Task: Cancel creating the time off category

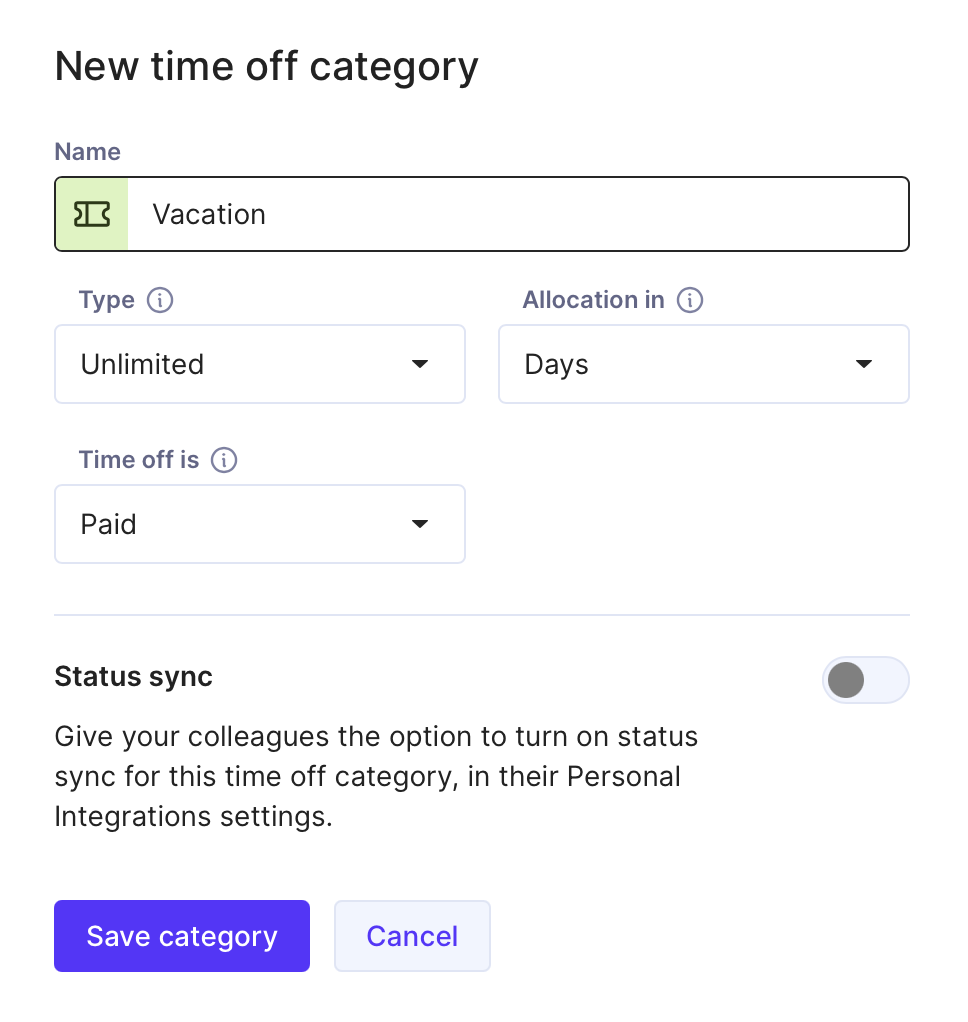Action: 412,936
